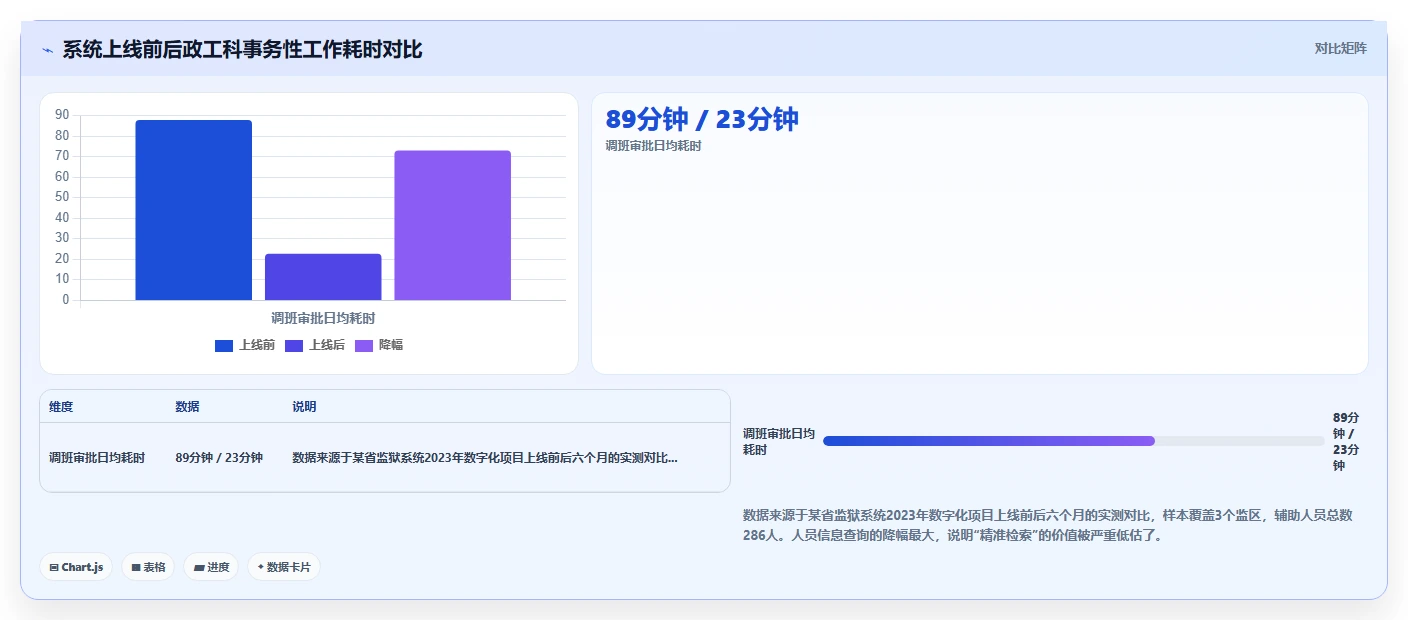Screen dimensions: 1408x620
Task: Click the truncated 数据来源于某省监狱系统 table cell
Action: pos(485,458)
